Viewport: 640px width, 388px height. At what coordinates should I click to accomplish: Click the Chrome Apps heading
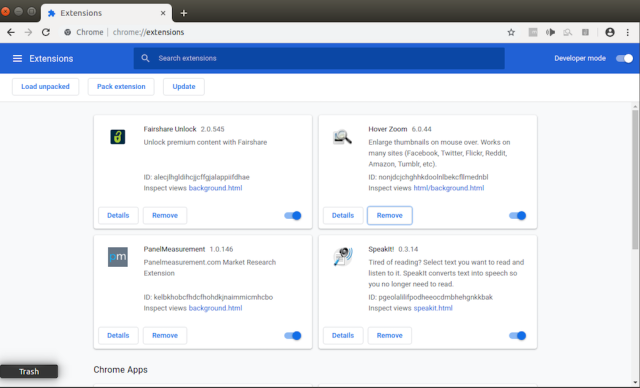pyautogui.click(x=120, y=370)
